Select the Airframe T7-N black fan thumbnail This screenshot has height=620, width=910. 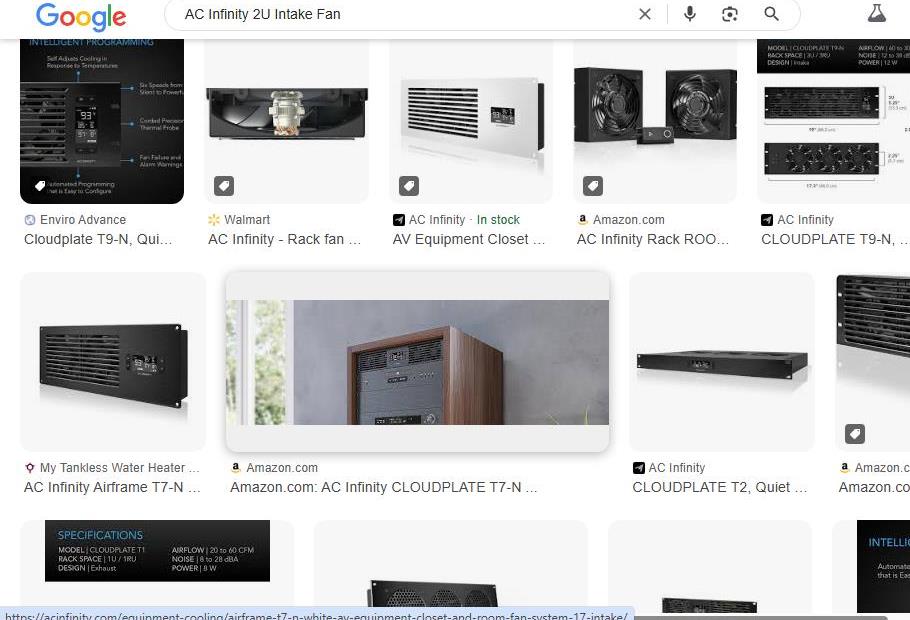click(x=112, y=361)
